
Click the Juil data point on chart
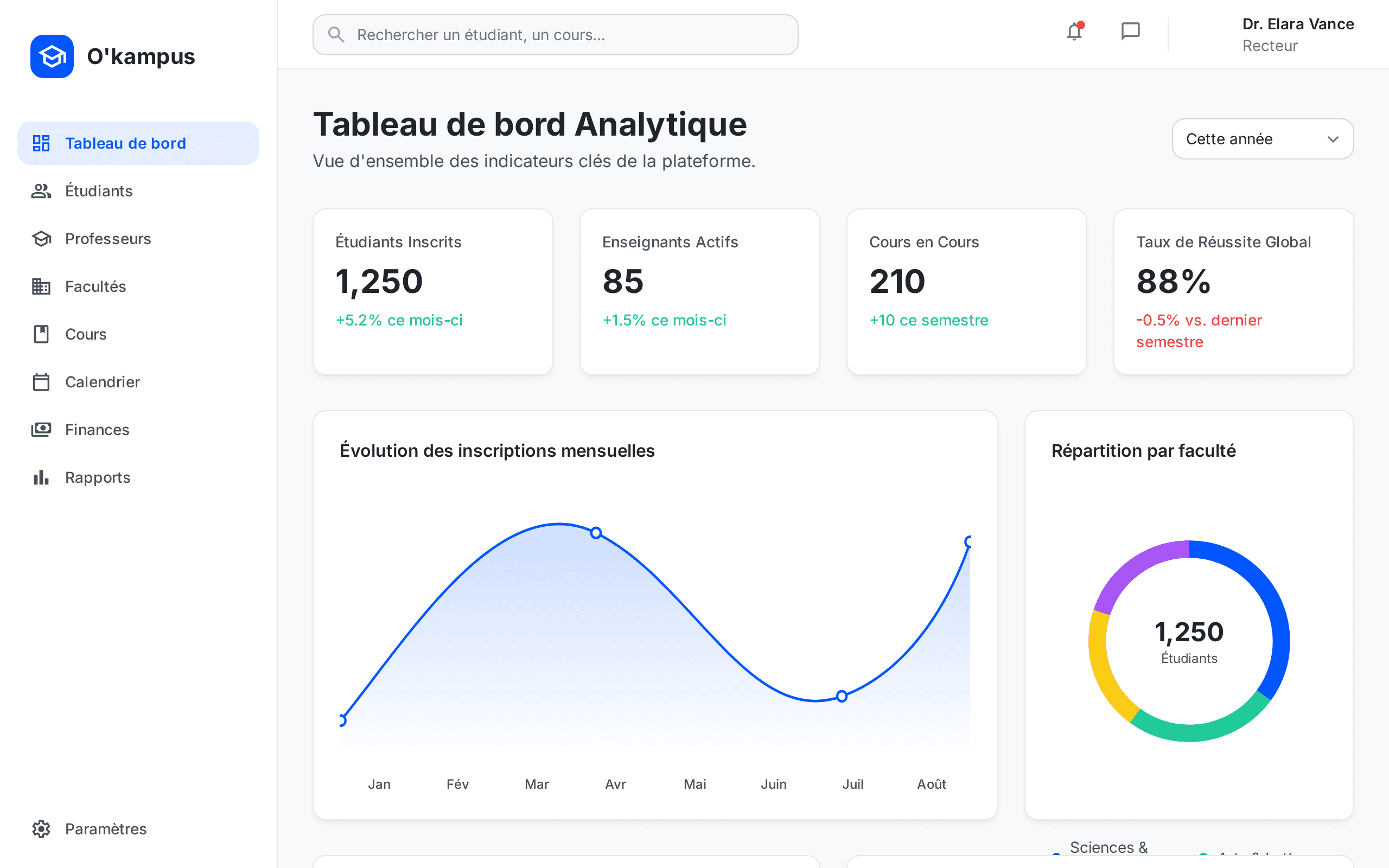842,696
